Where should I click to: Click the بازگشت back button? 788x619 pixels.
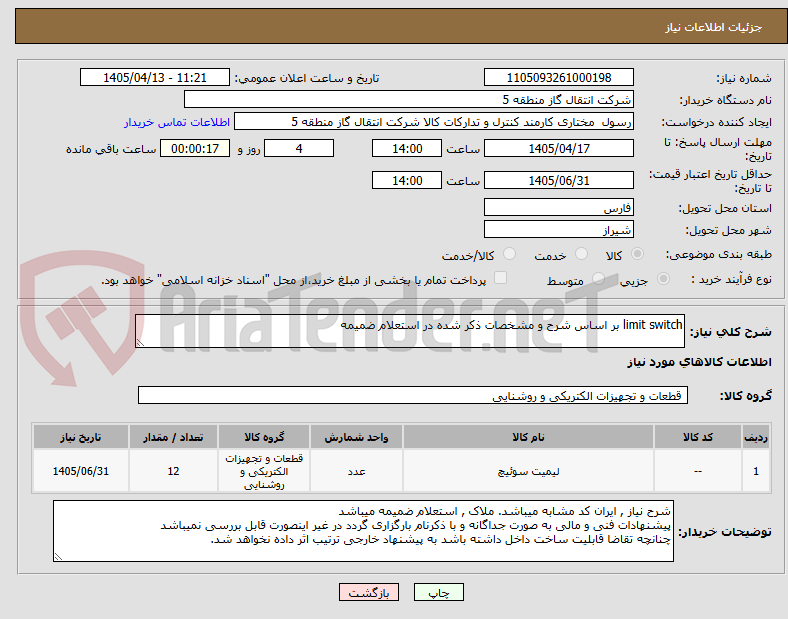(369, 592)
